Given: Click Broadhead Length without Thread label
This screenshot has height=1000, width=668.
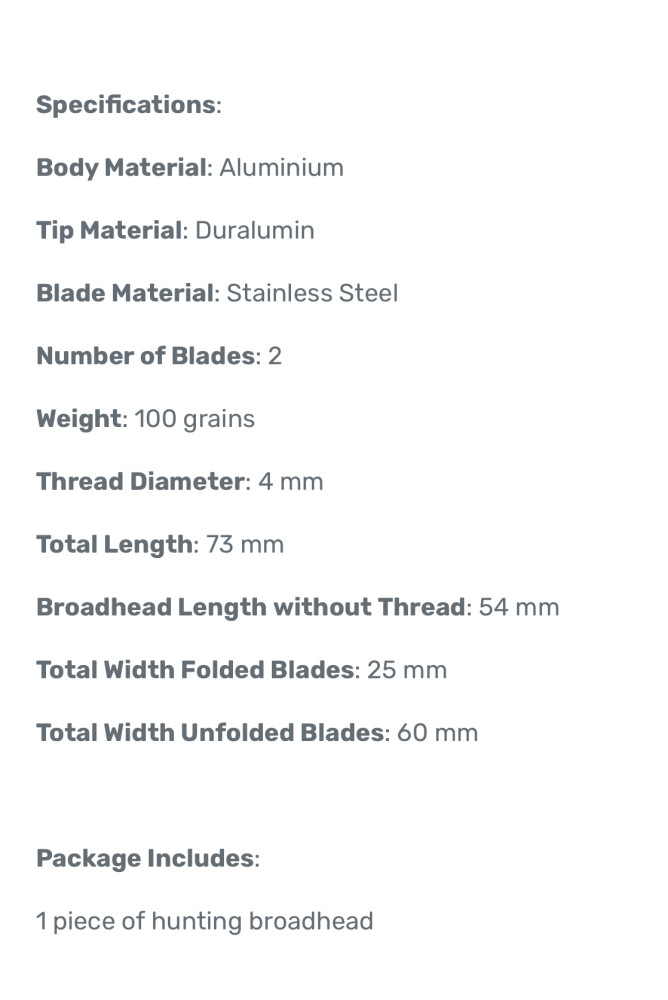Looking at the screenshot, I should point(250,608).
